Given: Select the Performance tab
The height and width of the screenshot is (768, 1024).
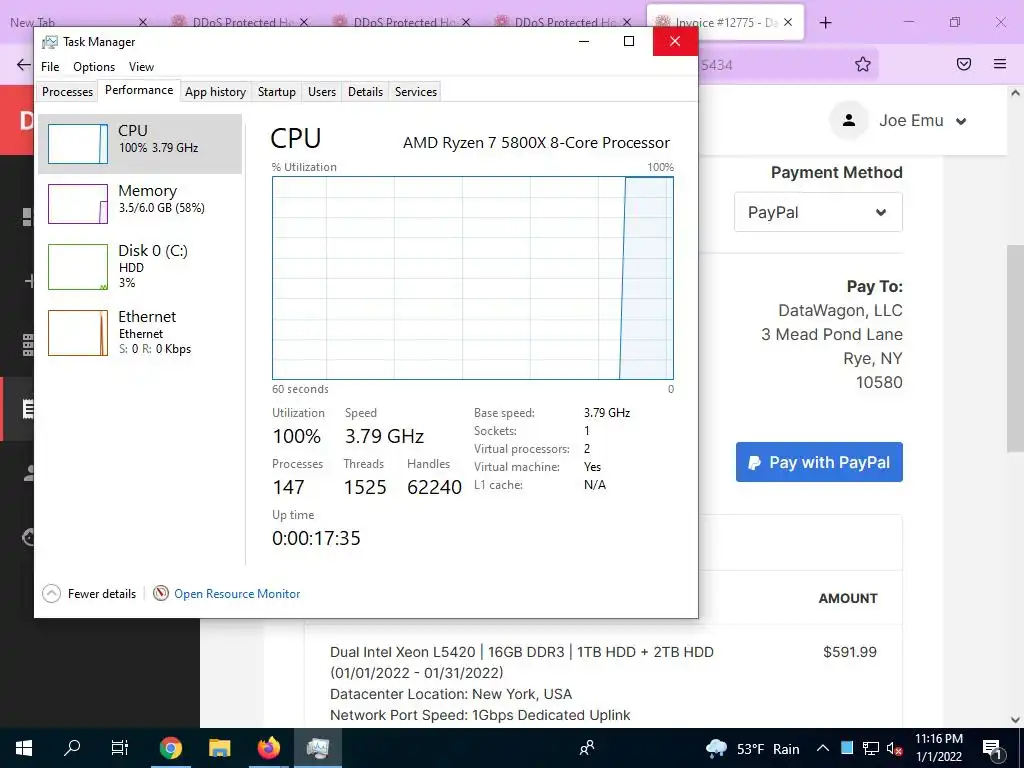Looking at the screenshot, I should 138,90.
